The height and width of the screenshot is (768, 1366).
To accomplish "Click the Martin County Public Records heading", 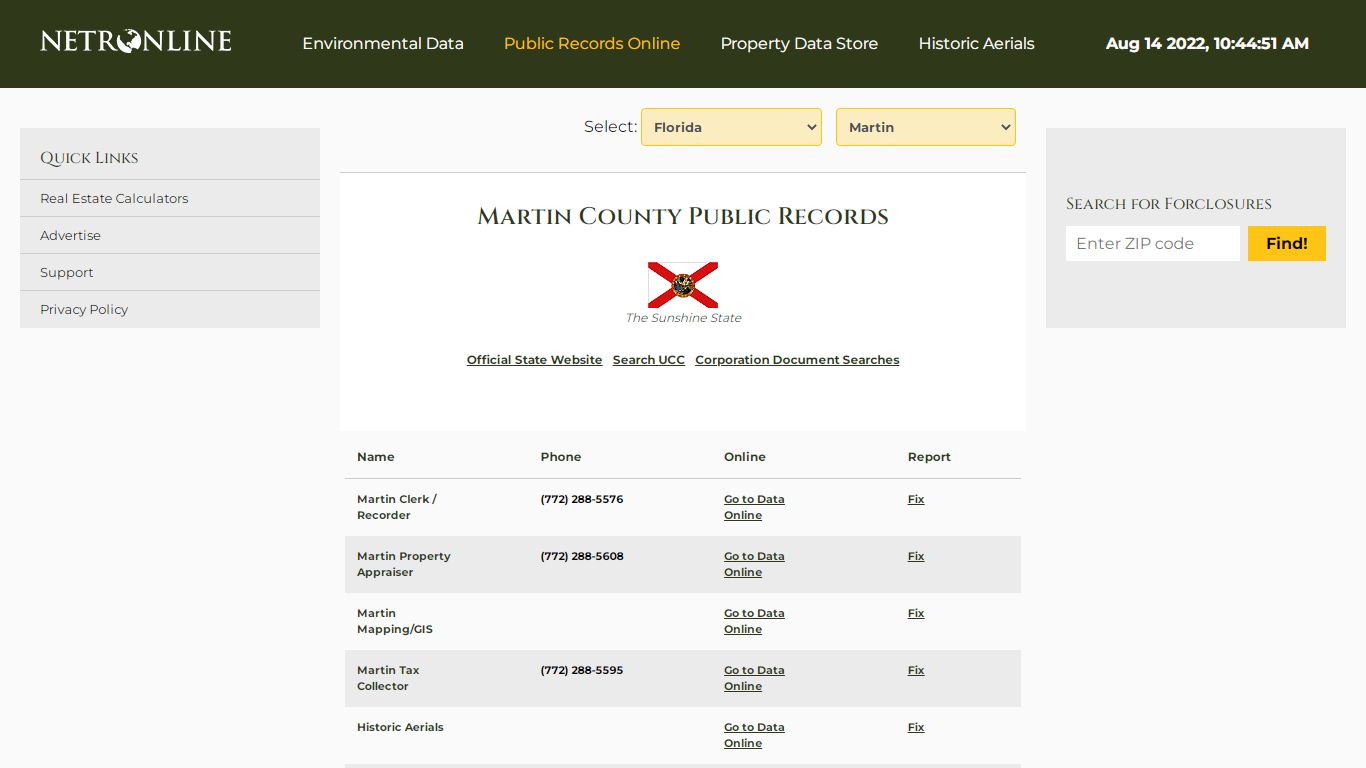I will point(683,216).
